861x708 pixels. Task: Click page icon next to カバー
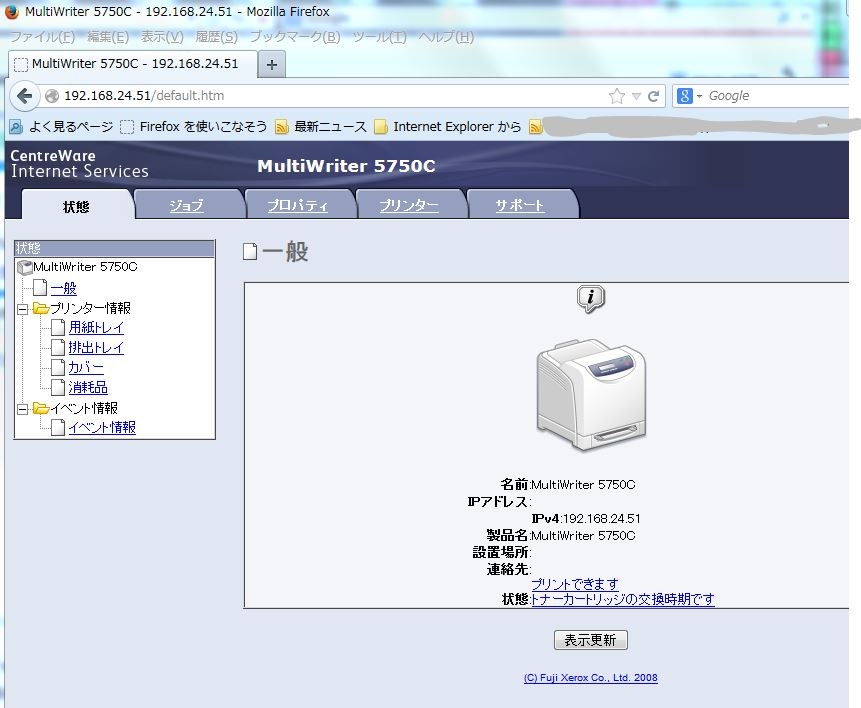[58, 368]
